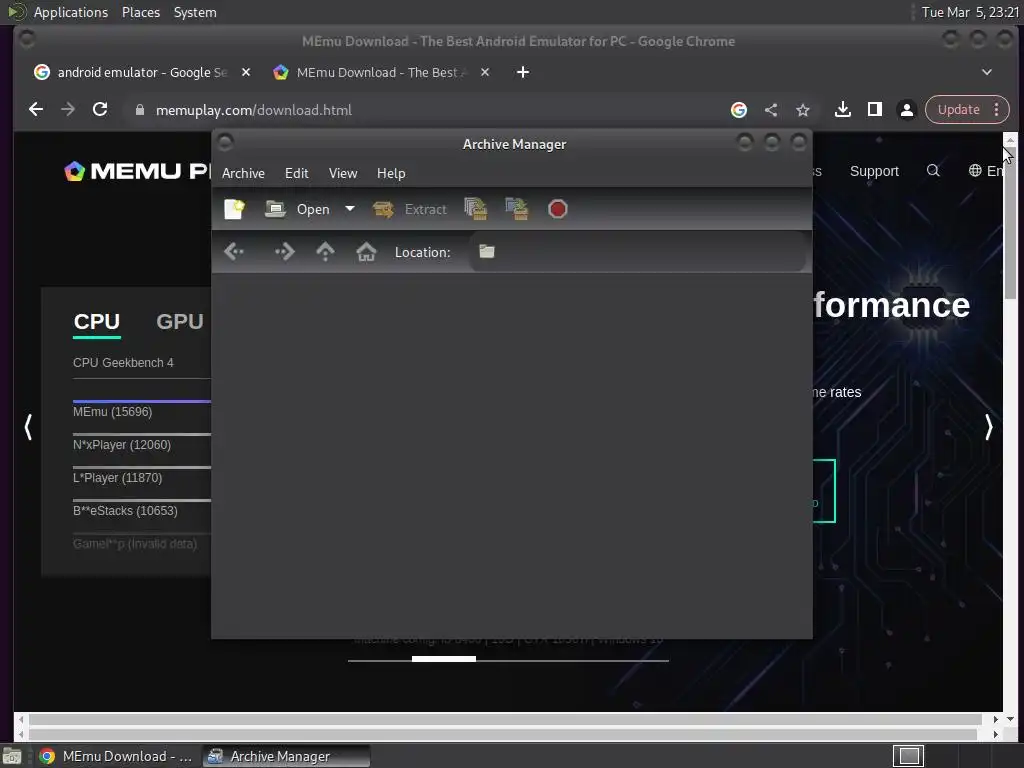Open the System menu
Image resolution: width=1024 pixels, height=768 pixels.
tap(195, 12)
